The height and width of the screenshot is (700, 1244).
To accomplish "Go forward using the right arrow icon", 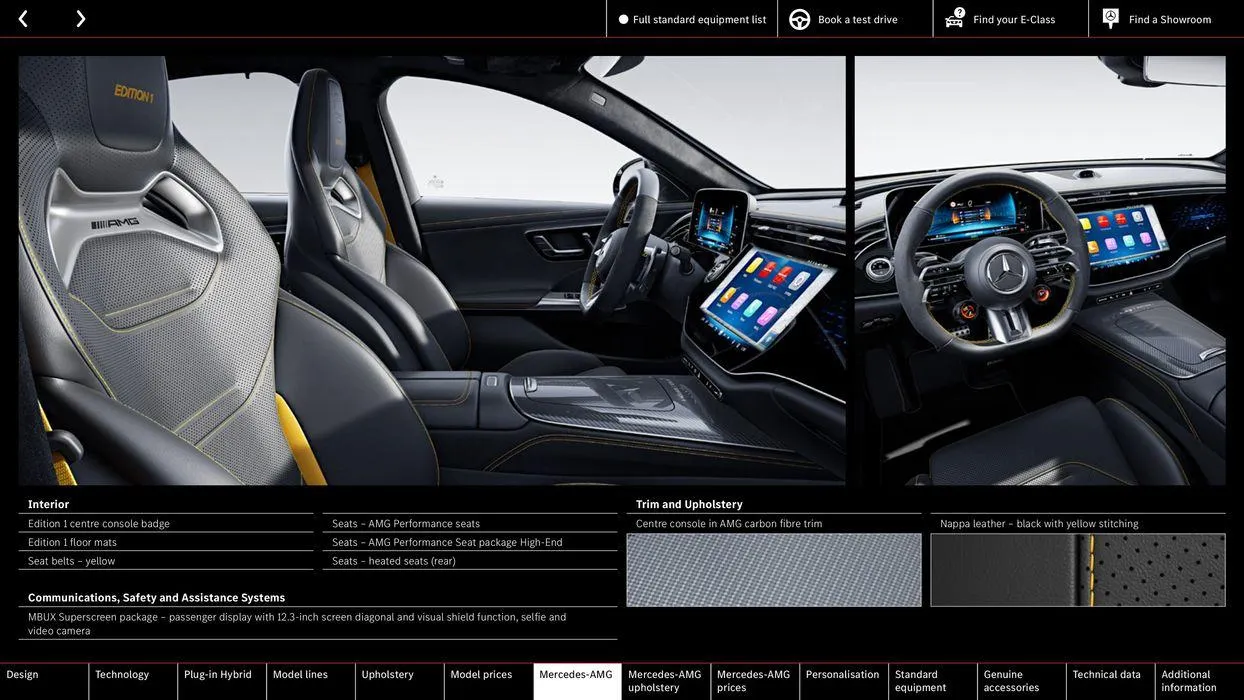I will pos(79,16).
